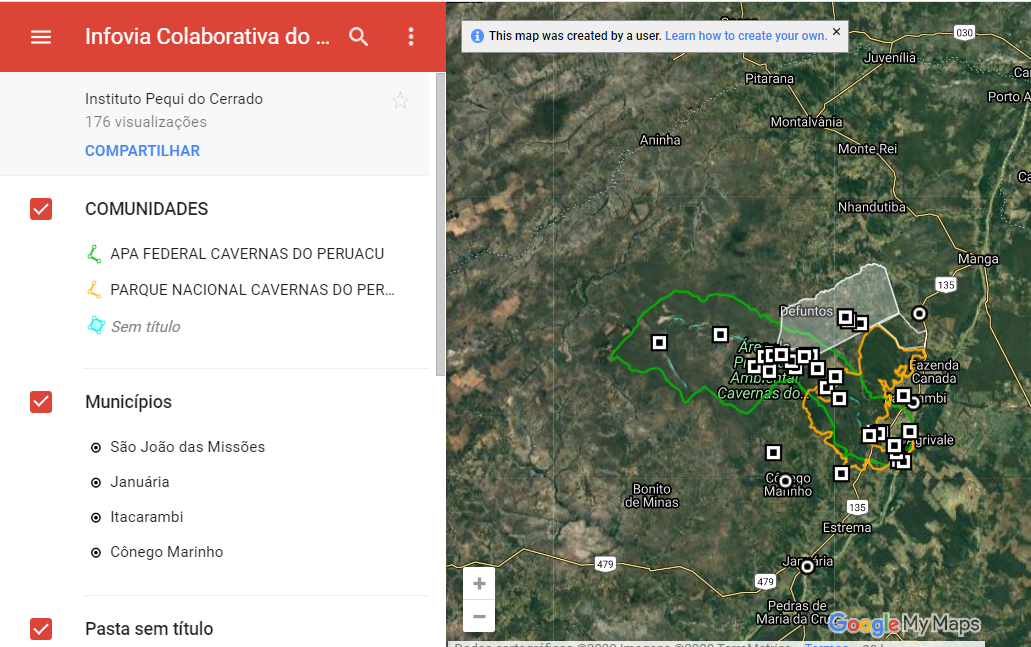1031x647 pixels.
Task: Dismiss the user-created map notice banner
Action: pyautogui.click(x=836, y=31)
